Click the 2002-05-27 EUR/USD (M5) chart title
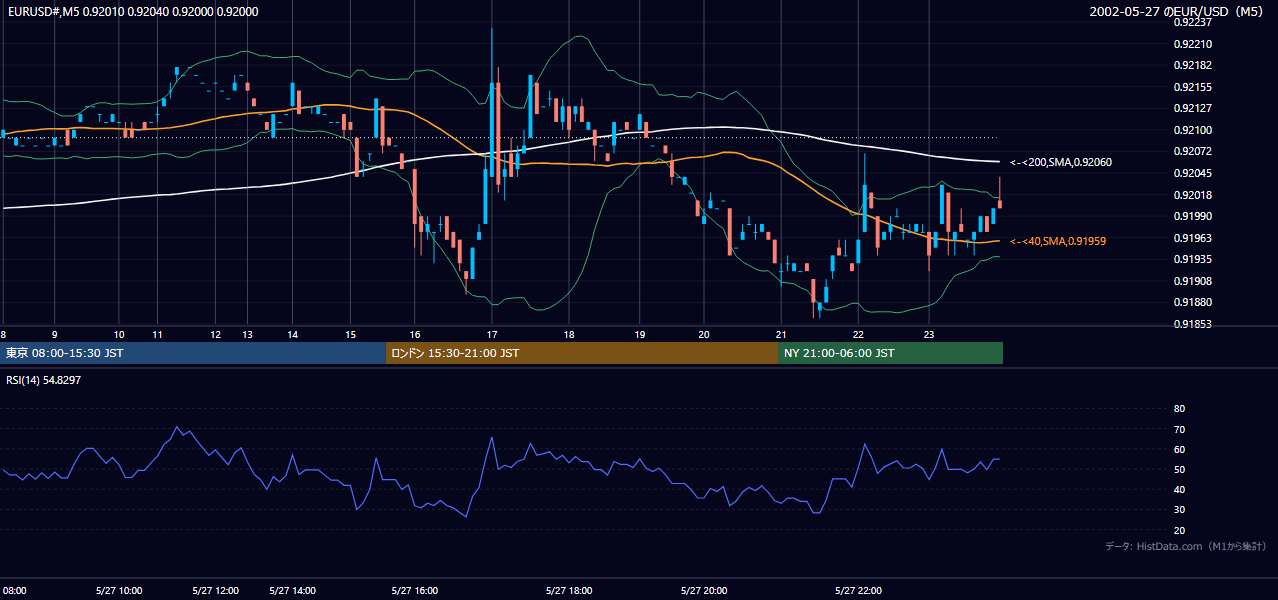 [x=1178, y=12]
